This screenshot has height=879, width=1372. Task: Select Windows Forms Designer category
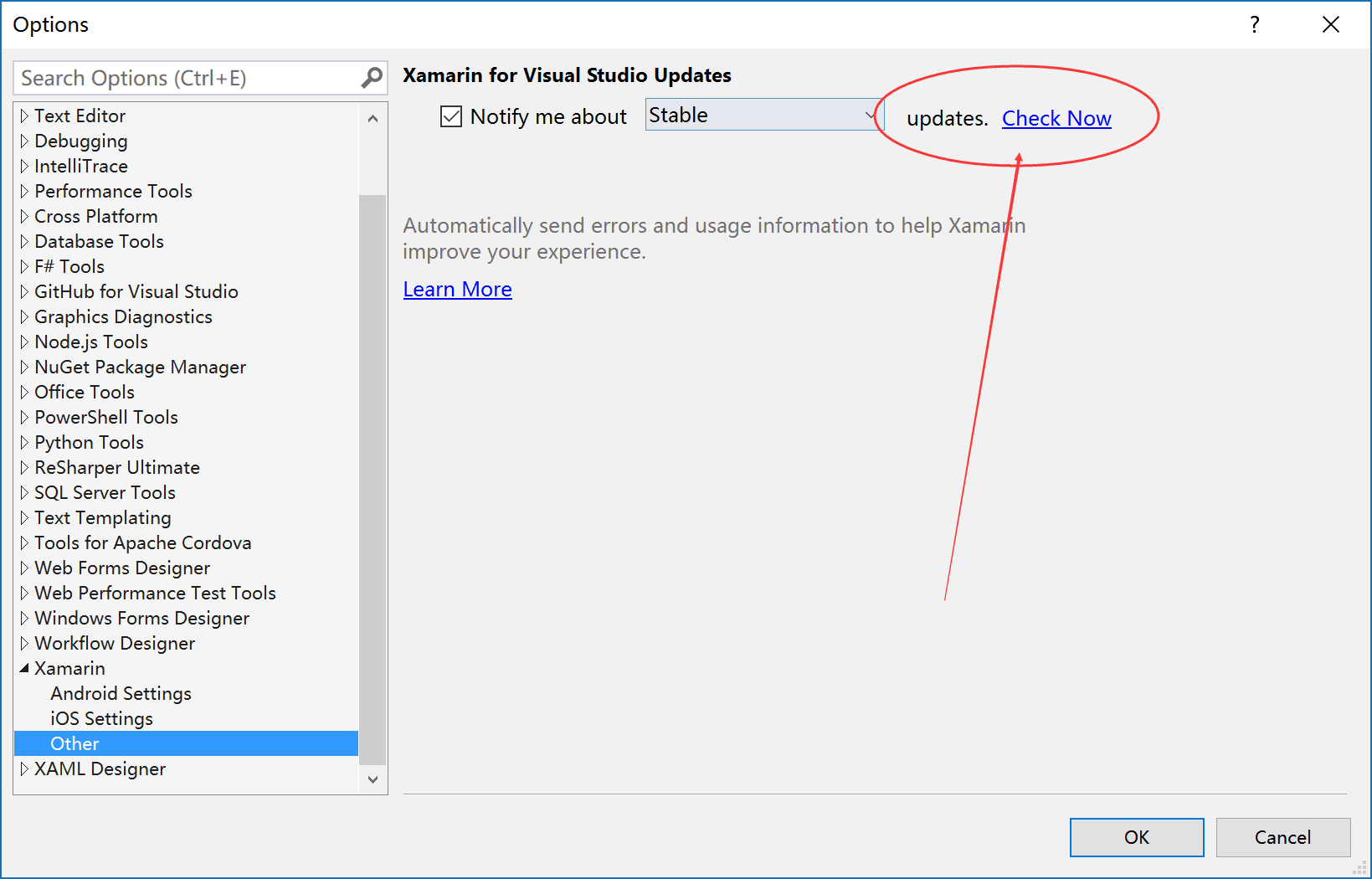(142, 618)
